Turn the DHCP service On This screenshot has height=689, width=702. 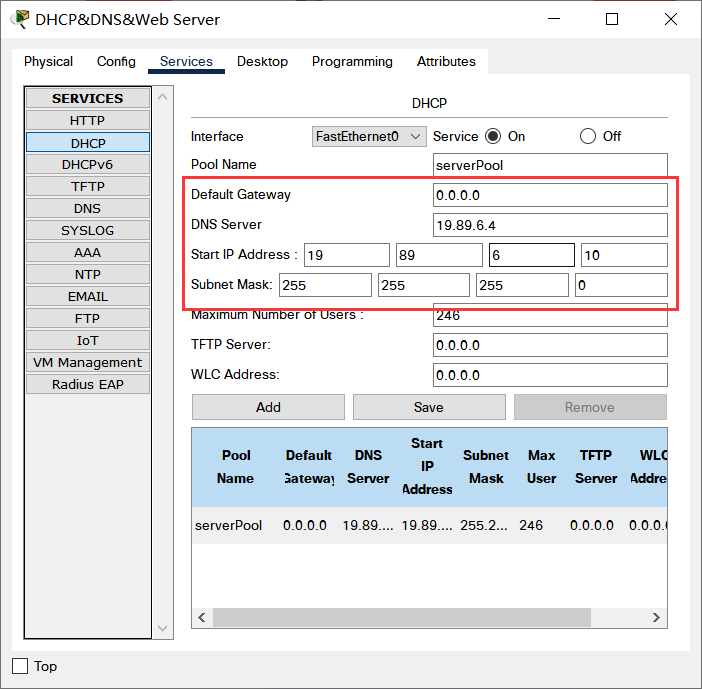[x=493, y=136]
